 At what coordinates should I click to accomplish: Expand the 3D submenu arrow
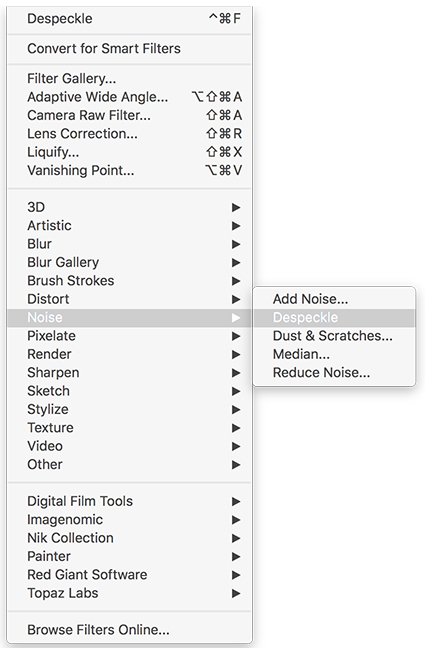click(x=236, y=207)
